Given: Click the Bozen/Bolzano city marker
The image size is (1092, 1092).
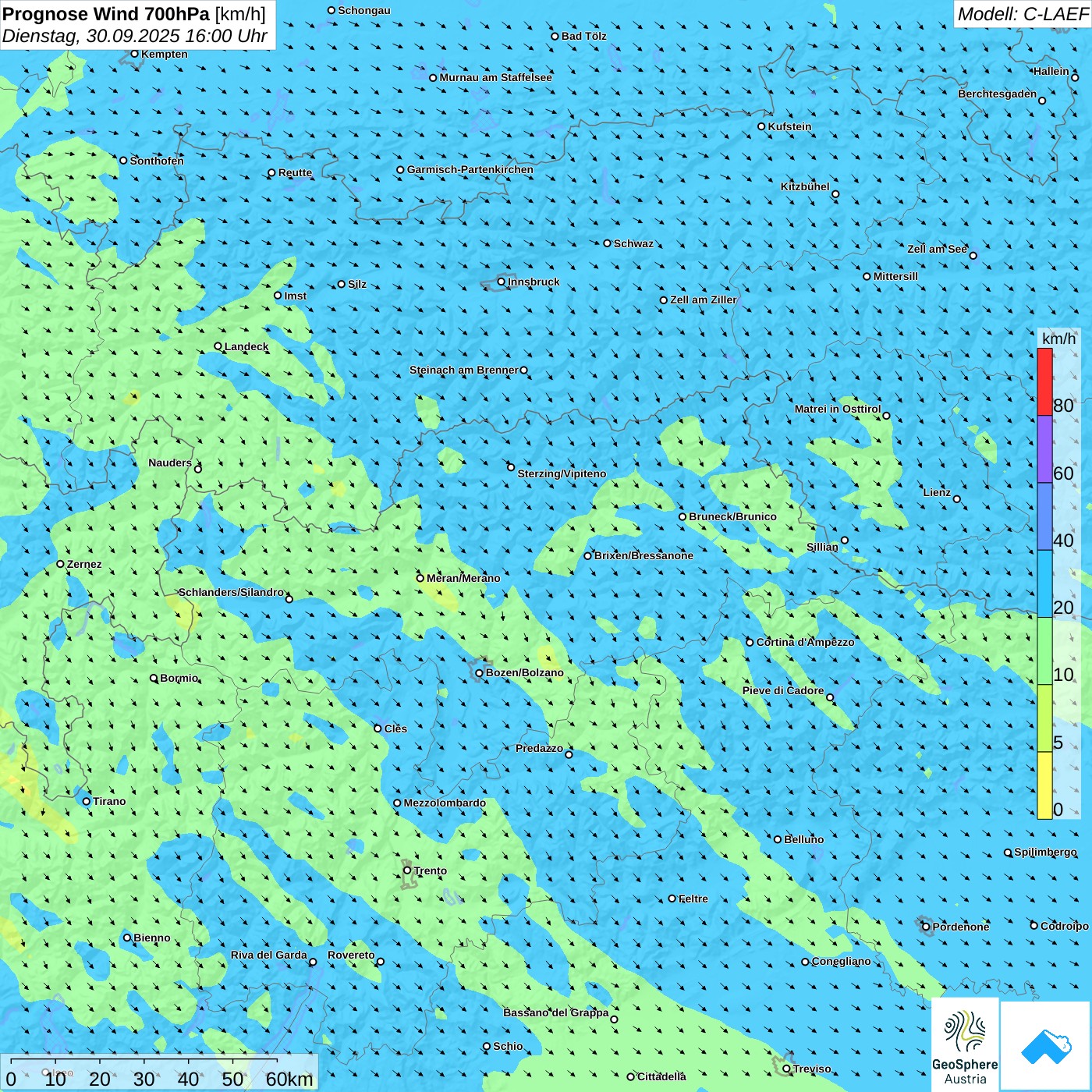Looking at the screenshot, I should click(479, 673).
